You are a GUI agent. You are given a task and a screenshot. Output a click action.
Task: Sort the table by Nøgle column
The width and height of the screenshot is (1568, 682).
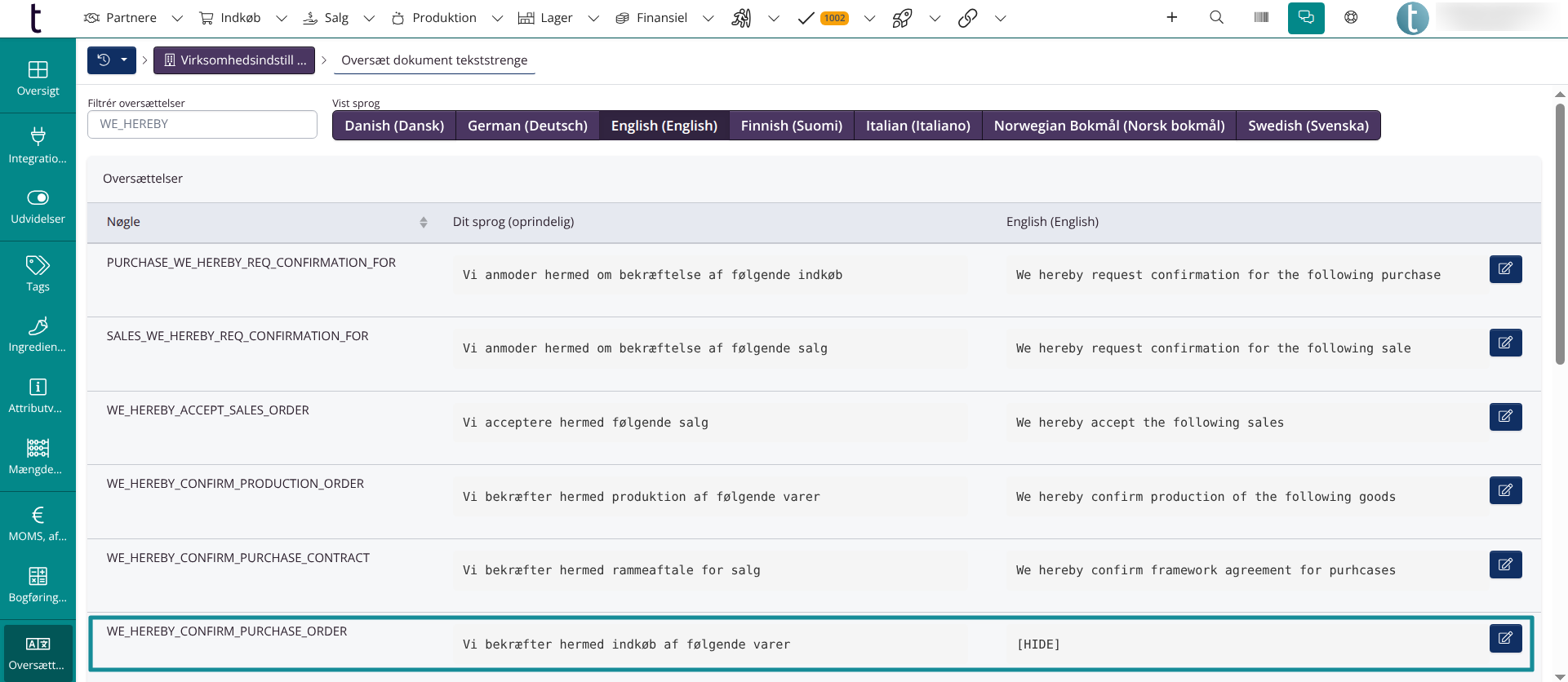pyautogui.click(x=423, y=222)
